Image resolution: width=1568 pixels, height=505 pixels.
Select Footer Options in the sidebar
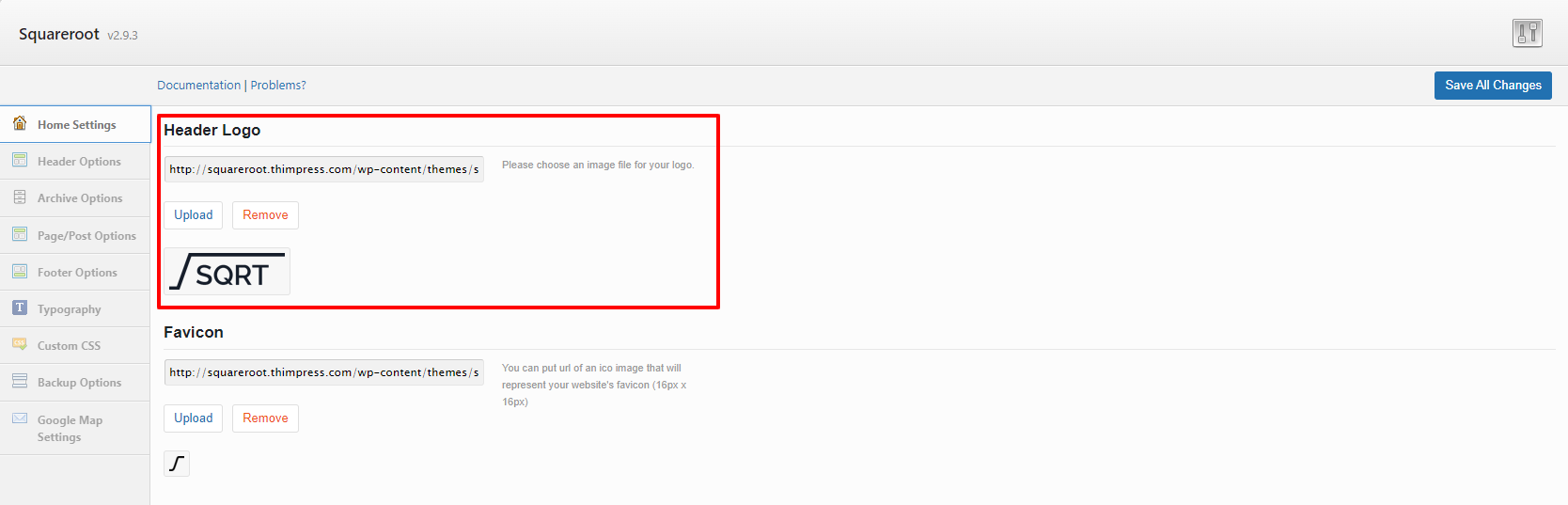tap(75, 272)
